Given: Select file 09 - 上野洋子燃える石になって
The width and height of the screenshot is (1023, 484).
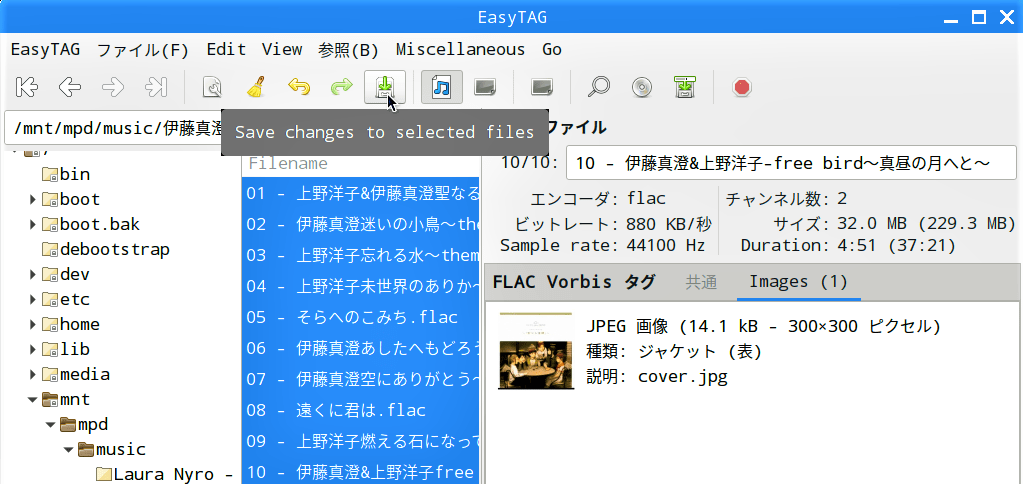Looking at the screenshot, I should [361, 442].
